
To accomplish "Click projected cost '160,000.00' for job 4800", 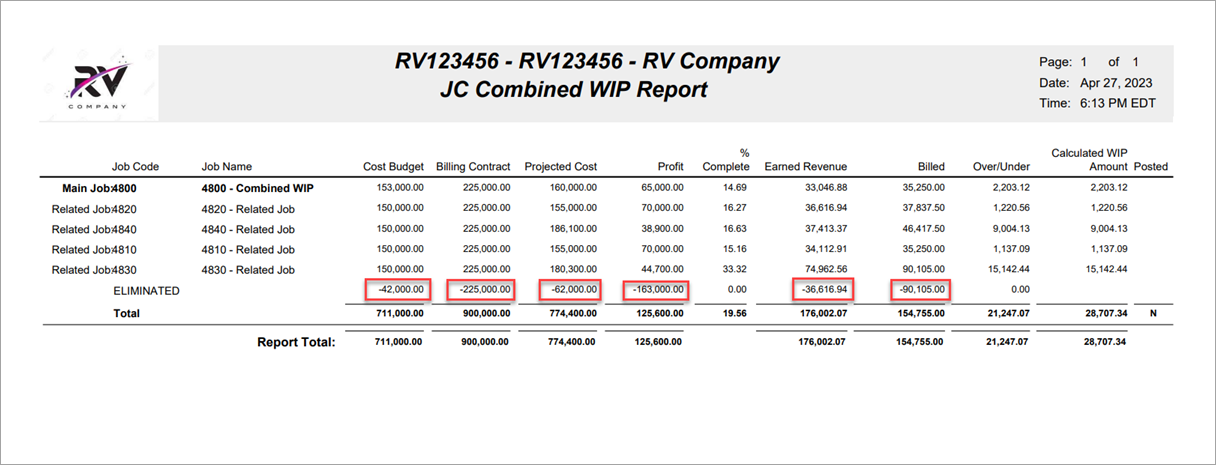I will [x=573, y=188].
